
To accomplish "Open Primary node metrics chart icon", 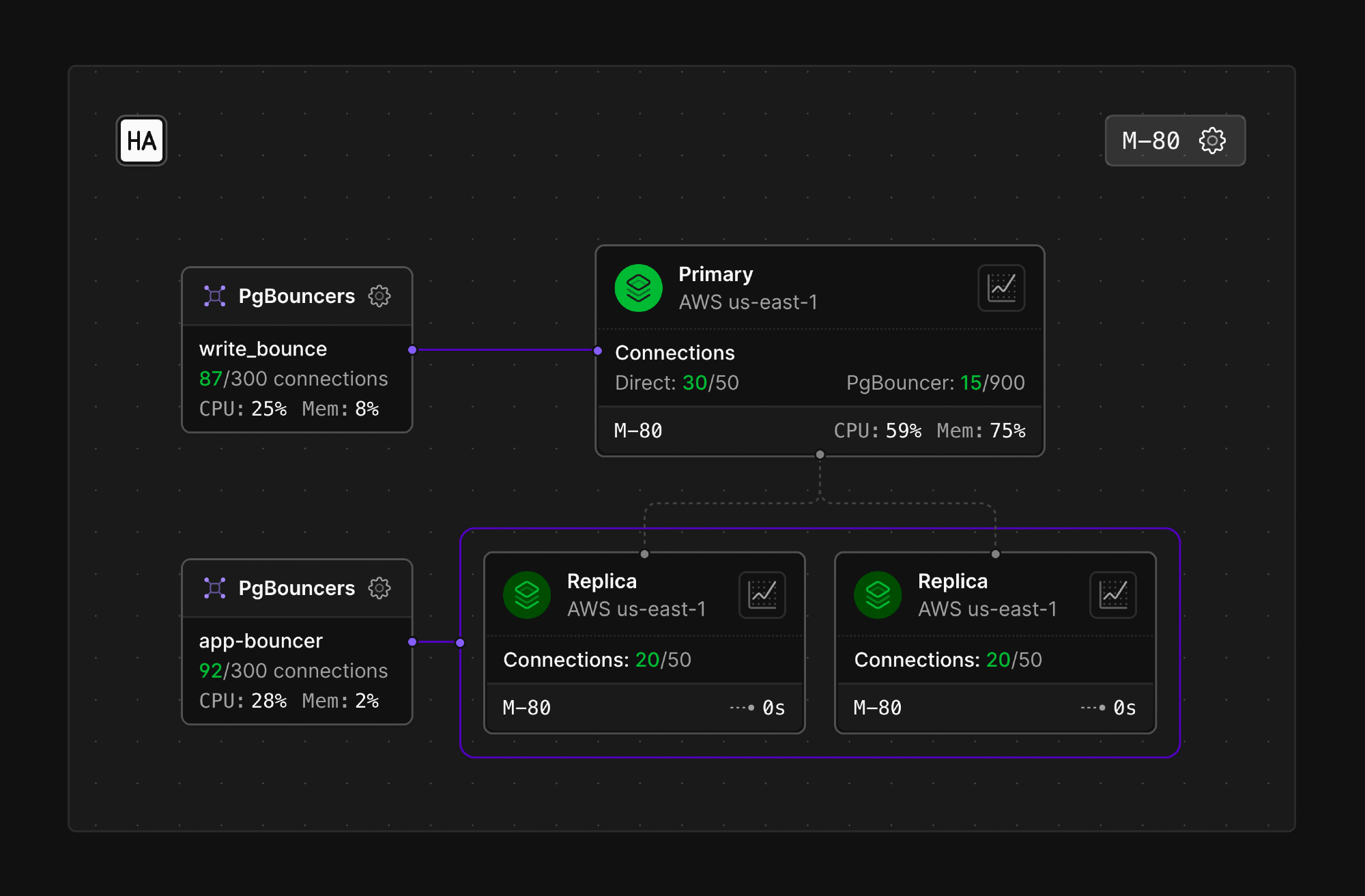I will pyautogui.click(x=1001, y=288).
